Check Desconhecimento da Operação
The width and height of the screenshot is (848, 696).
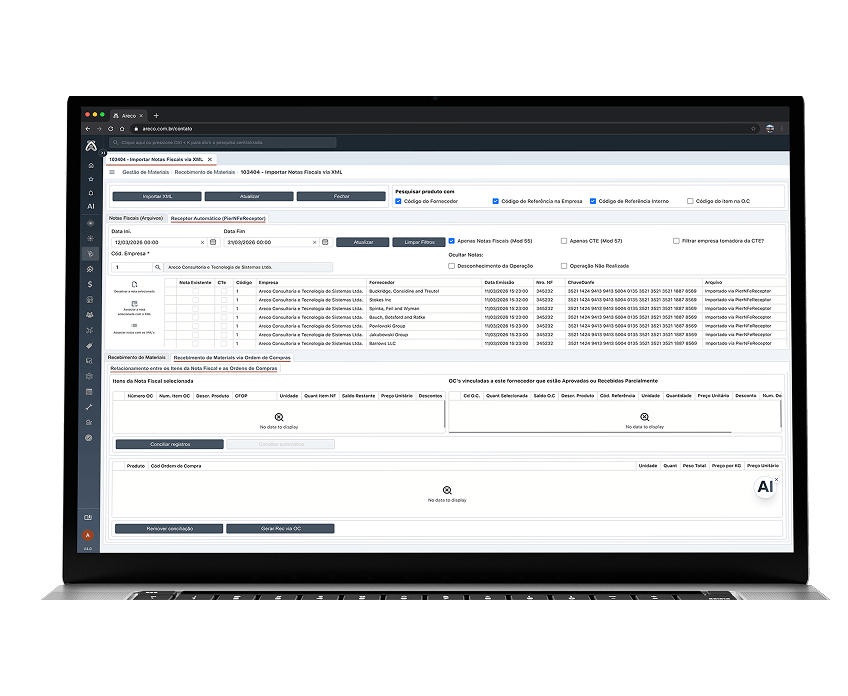(x=452, y=266)
